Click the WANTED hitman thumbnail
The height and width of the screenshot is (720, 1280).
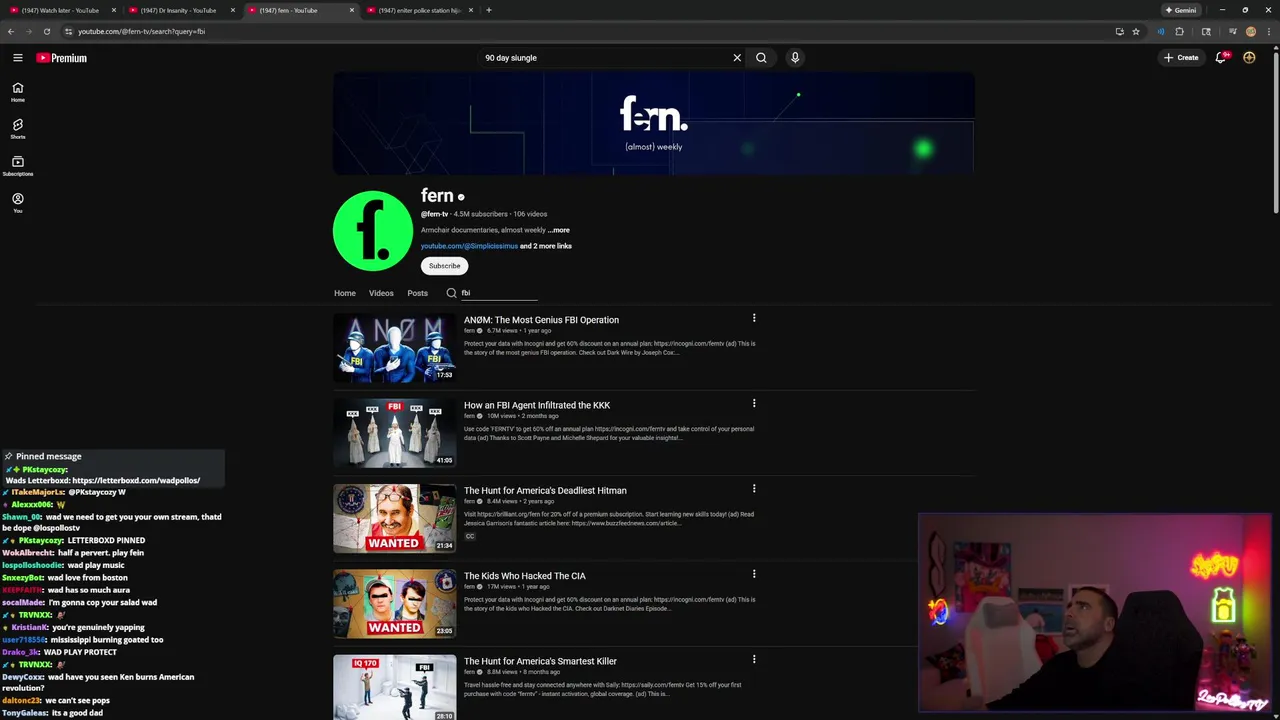point(394,518)
